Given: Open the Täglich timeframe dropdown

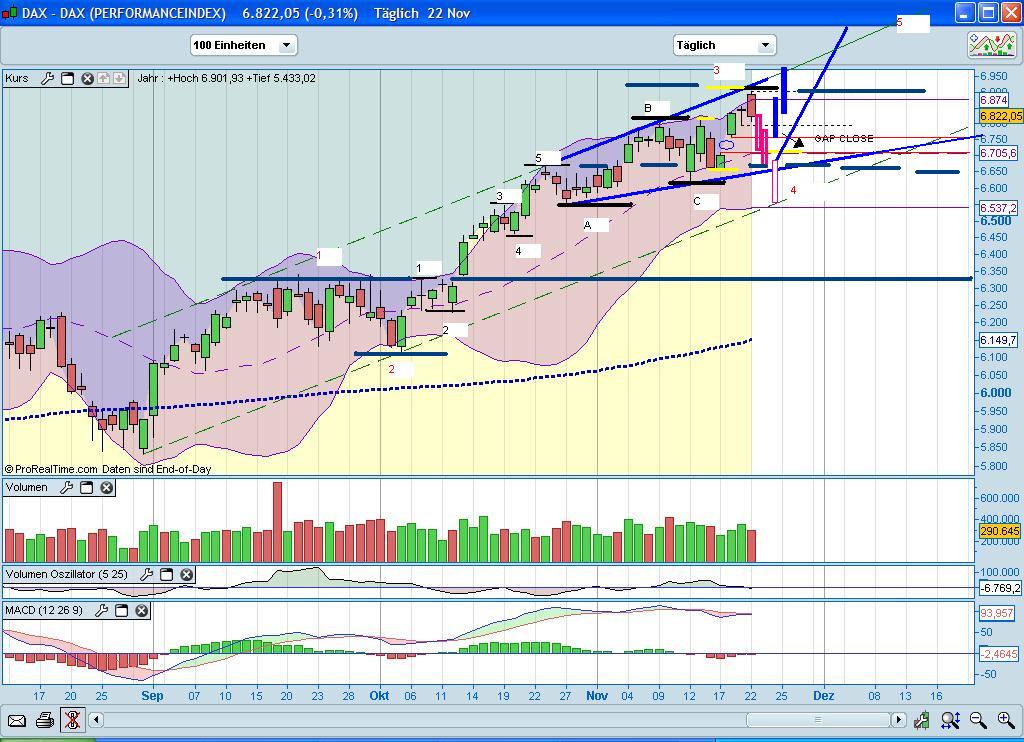Looking at the screenshot, I should point(724,45).
